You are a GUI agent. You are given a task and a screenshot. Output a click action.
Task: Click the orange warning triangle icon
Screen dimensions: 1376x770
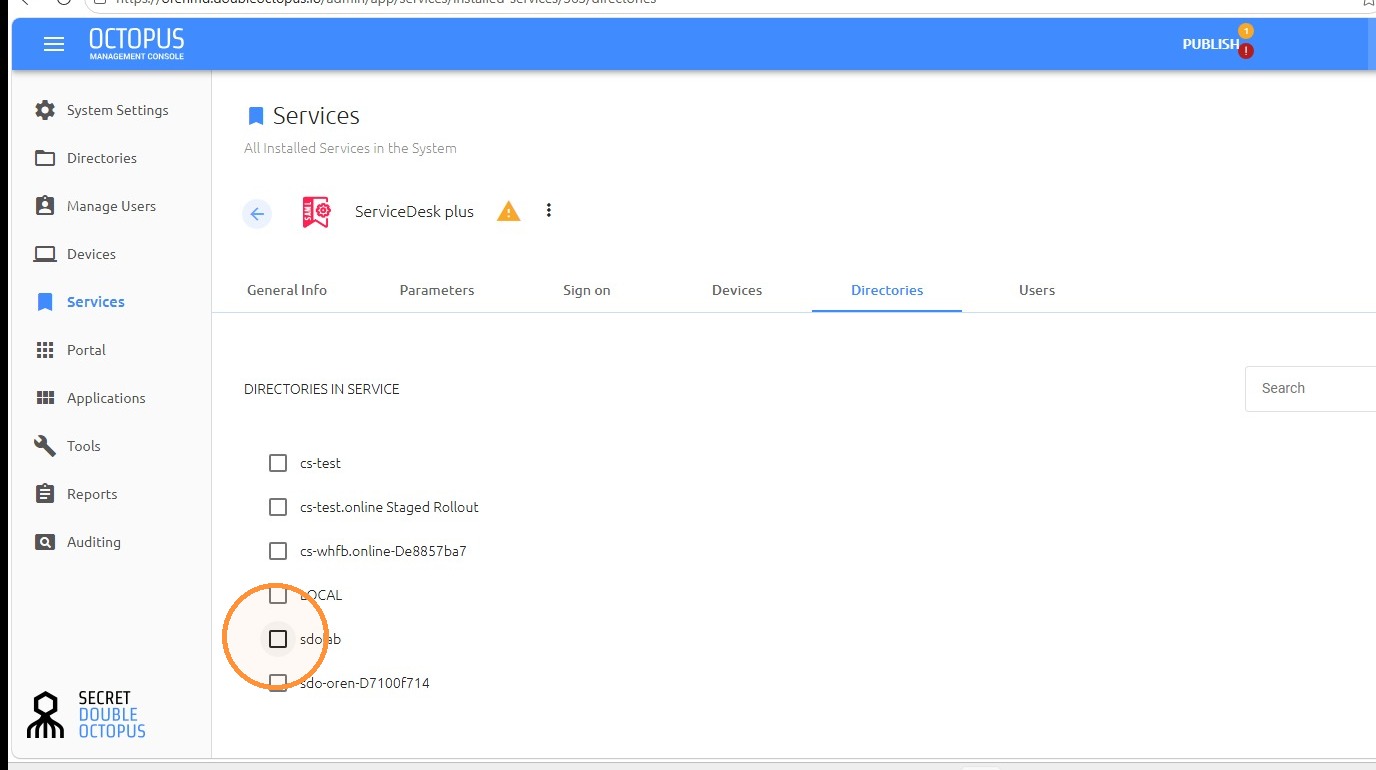point(509,211)
